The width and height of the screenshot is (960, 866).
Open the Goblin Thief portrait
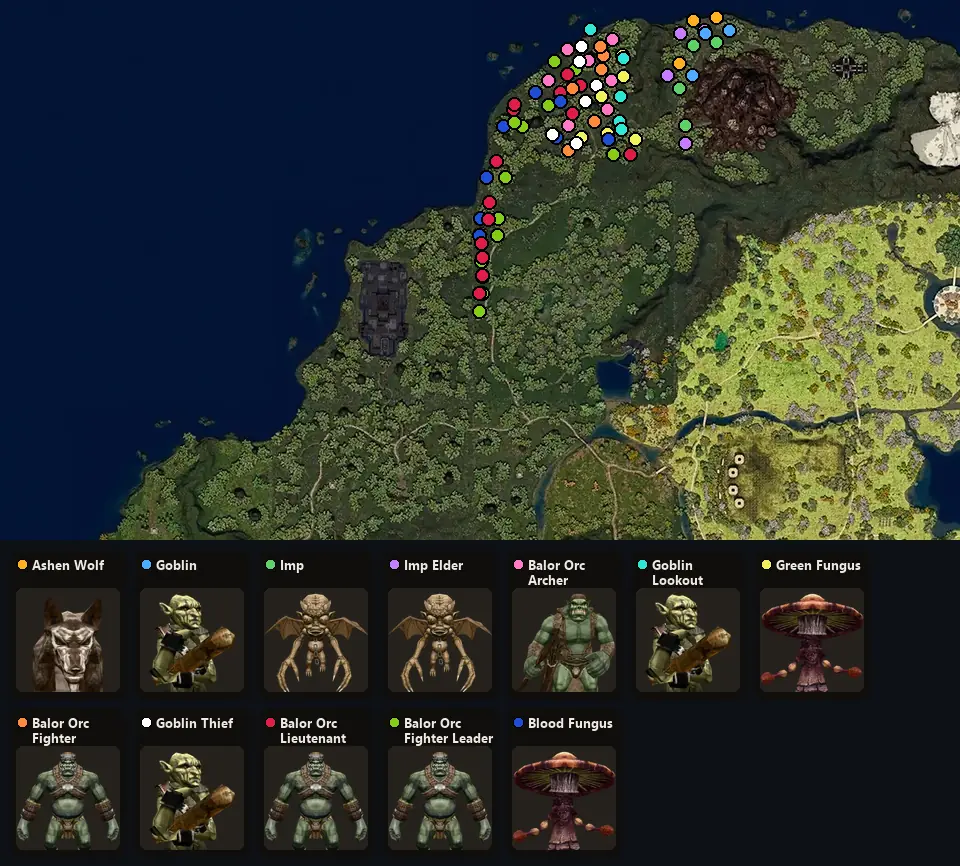192,798
